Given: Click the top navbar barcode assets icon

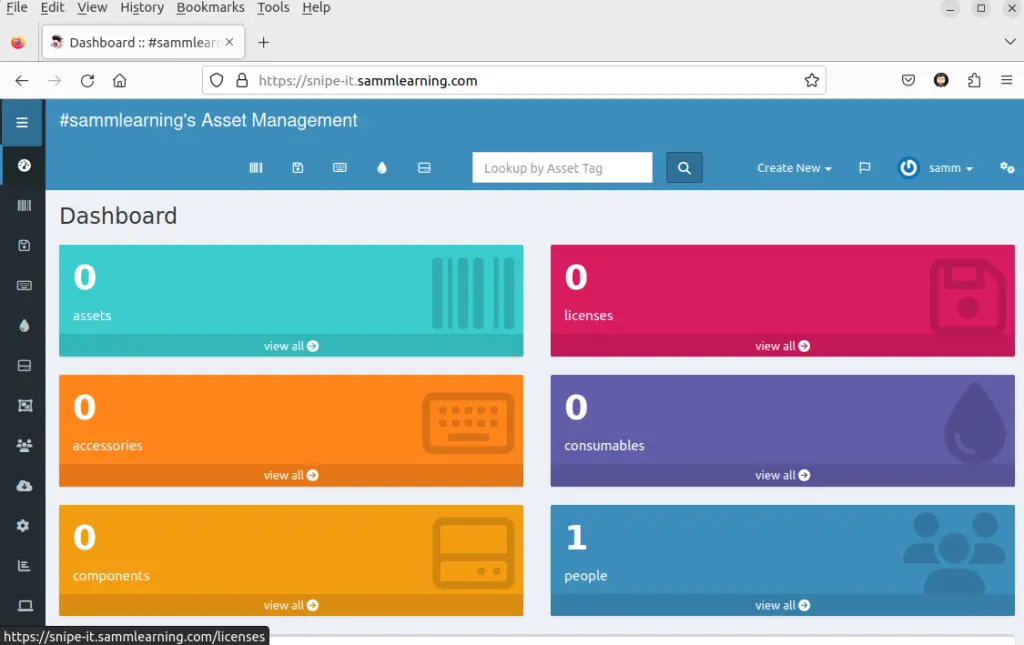Looking at the screenshot, I should pyautogui.click(x=256, y=168).
